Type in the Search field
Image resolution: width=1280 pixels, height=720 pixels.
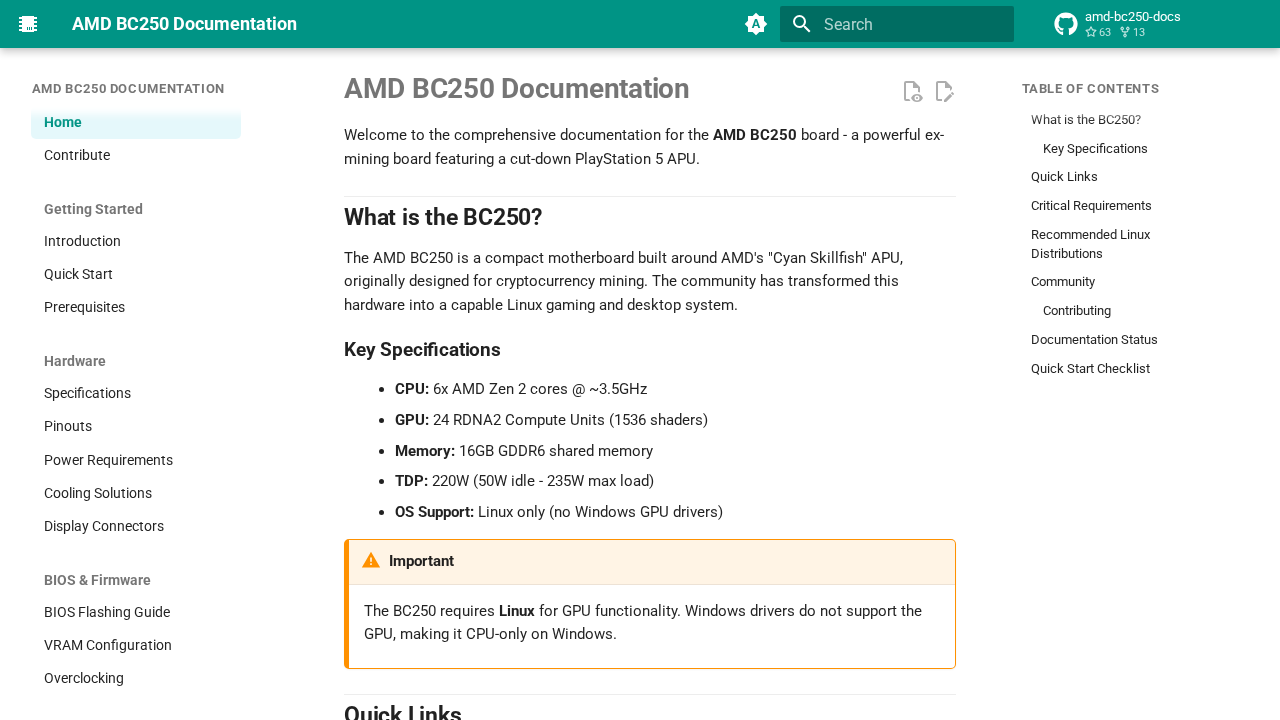click(910, 24)
